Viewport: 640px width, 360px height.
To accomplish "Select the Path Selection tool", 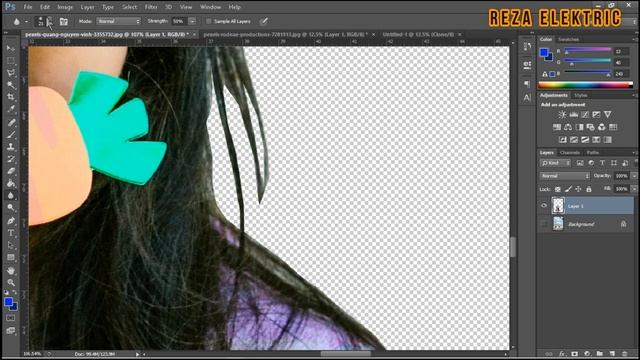I will pos(11,245).
